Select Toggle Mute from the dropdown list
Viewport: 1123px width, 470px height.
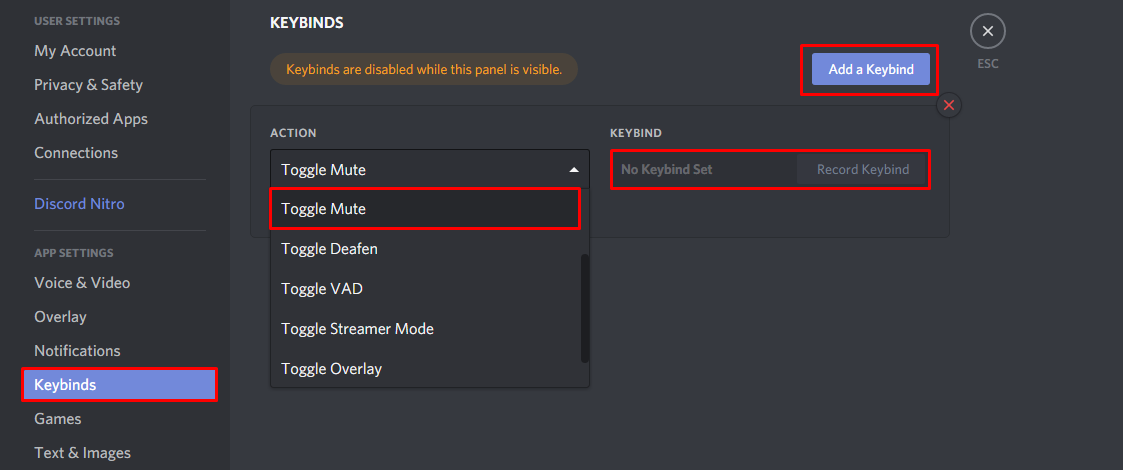(425, 209)
